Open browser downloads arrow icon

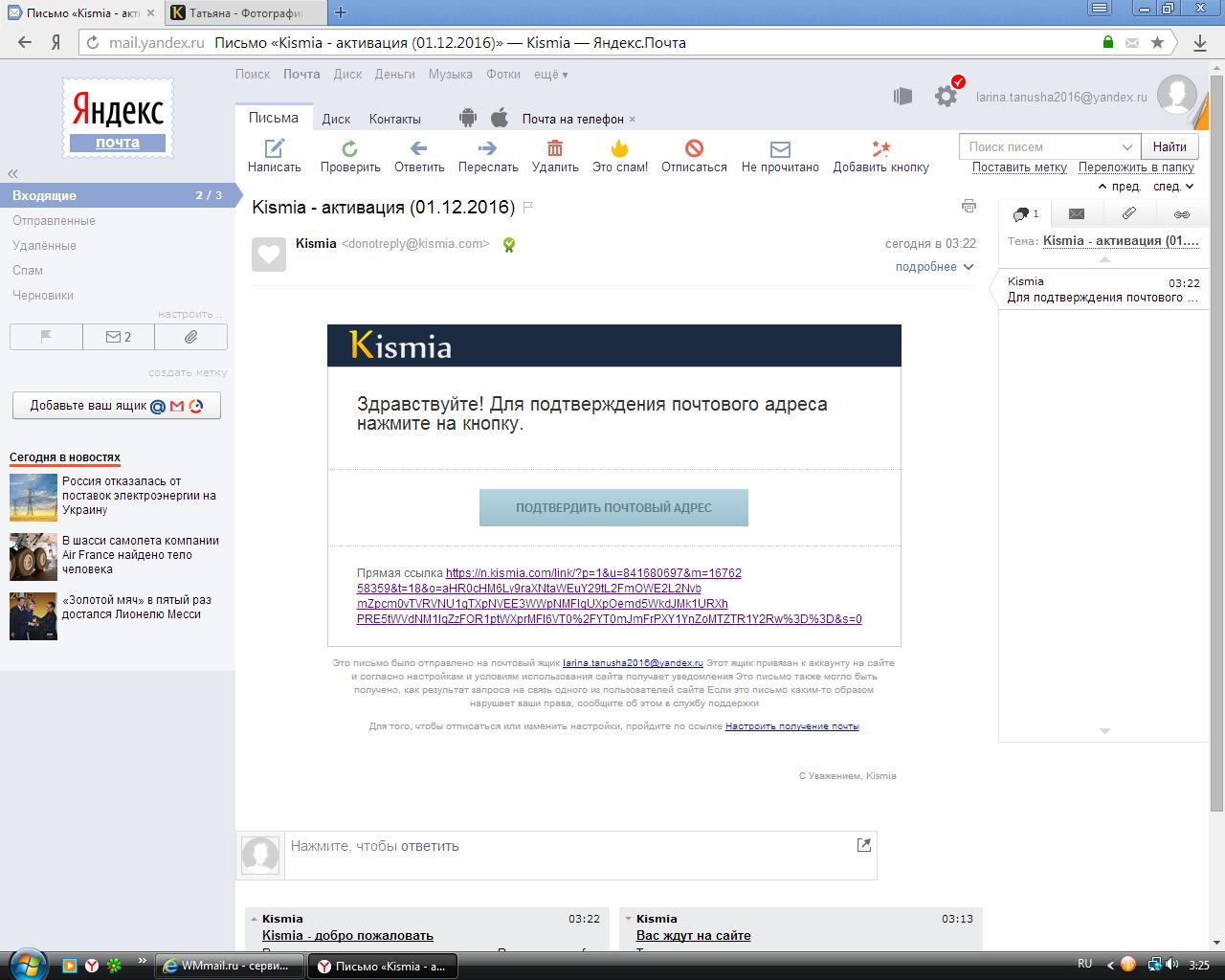click(1200, 43)
